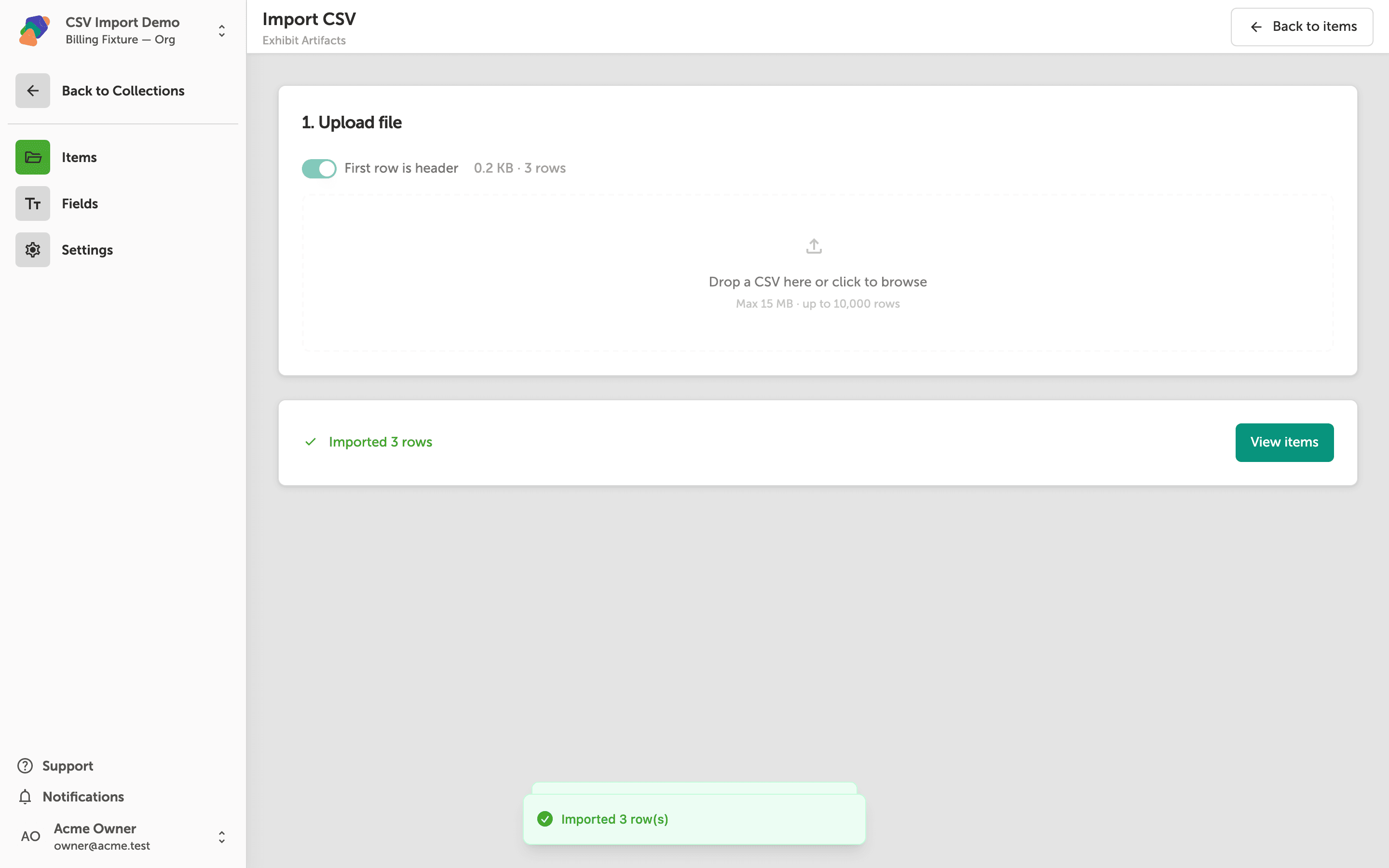Click the Exhibit Artifacts subtitle
Image resolution: width=1389 pixels, height=868 pixels.
pos(304,41)
